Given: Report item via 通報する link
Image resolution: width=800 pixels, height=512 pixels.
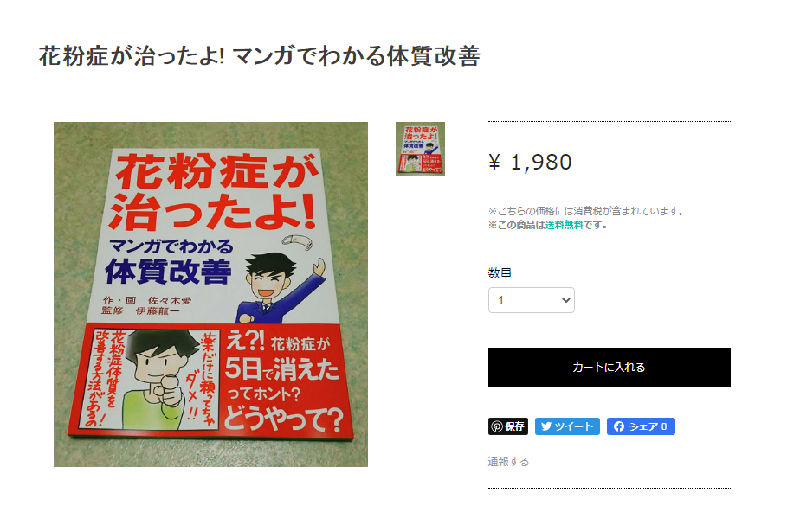Looking at the screenshot, I should point(508,462).
